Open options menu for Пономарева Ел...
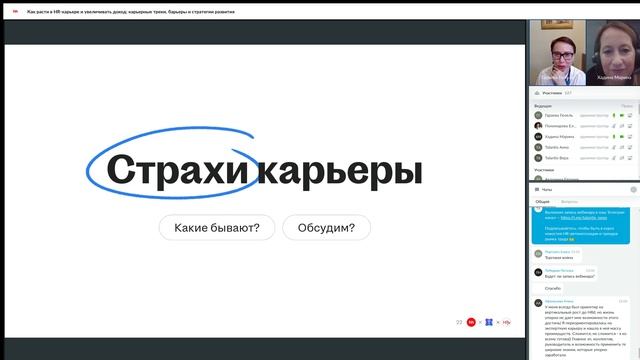 point(630,126)
